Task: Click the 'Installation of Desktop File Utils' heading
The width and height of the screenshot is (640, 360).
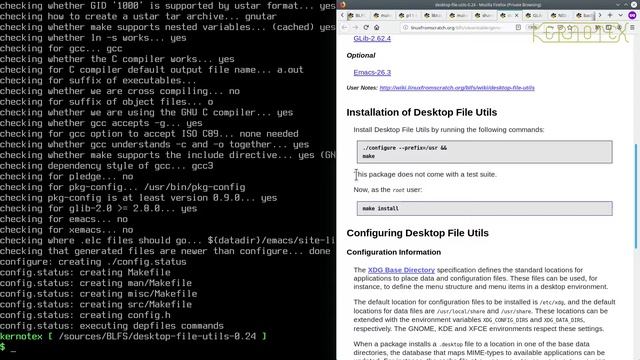Action: pos(422,112)
